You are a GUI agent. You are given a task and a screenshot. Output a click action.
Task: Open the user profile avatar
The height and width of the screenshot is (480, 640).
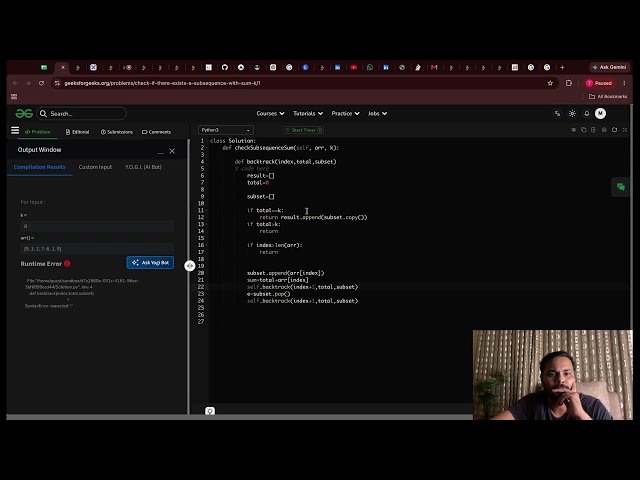coord(600,113)
